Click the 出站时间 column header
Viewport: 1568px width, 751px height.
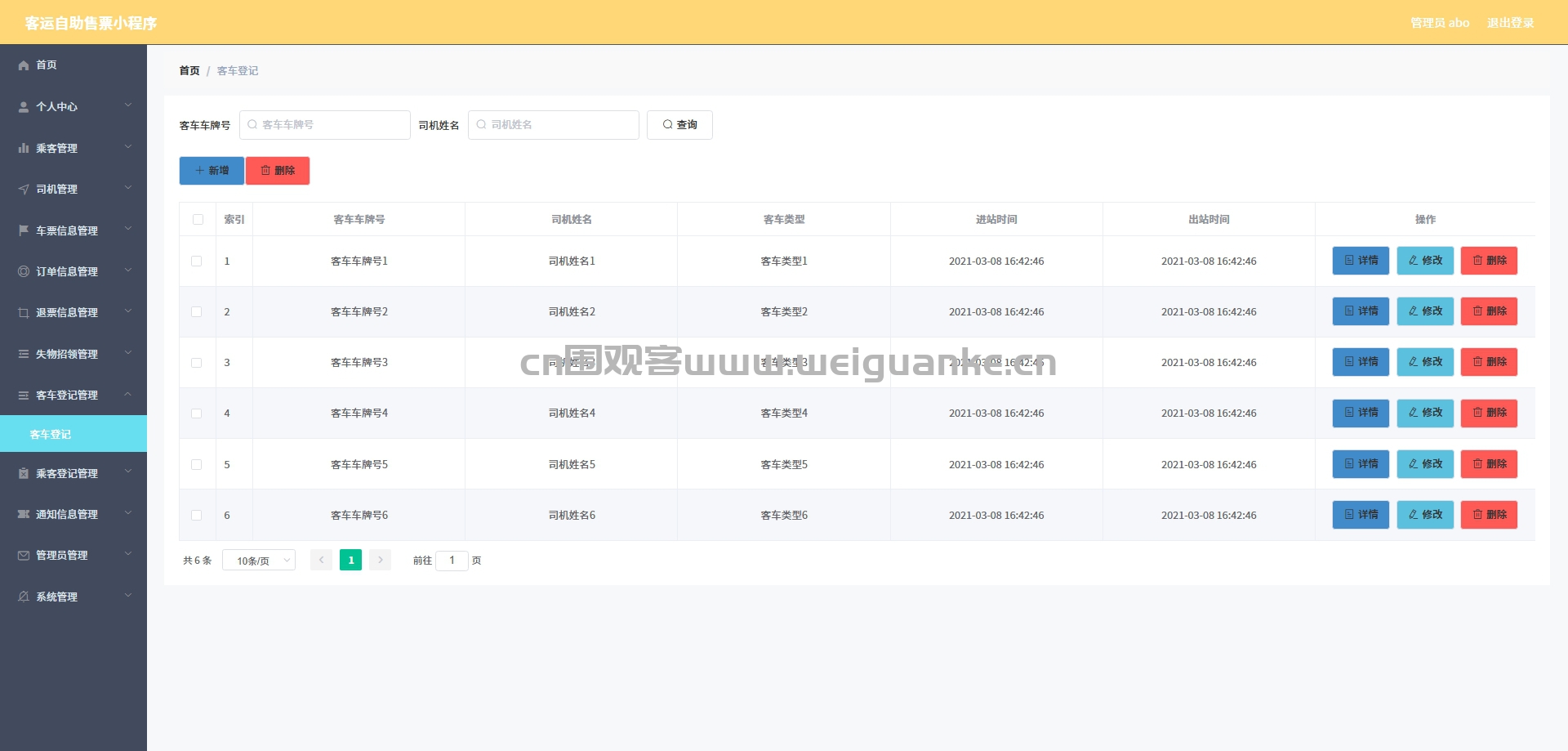pos(1209,219)
